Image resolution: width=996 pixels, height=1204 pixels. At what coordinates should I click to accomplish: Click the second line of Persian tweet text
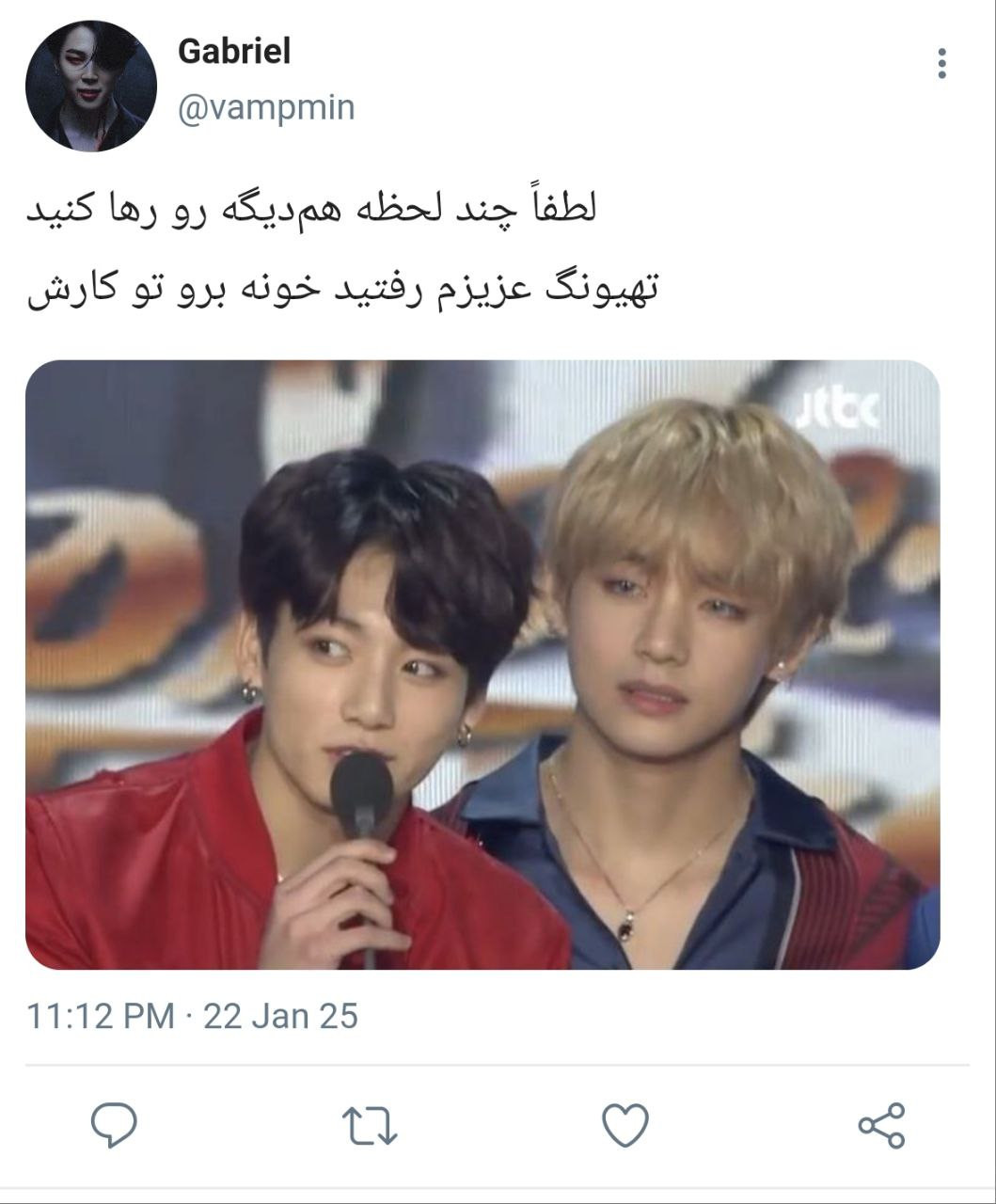341,288
